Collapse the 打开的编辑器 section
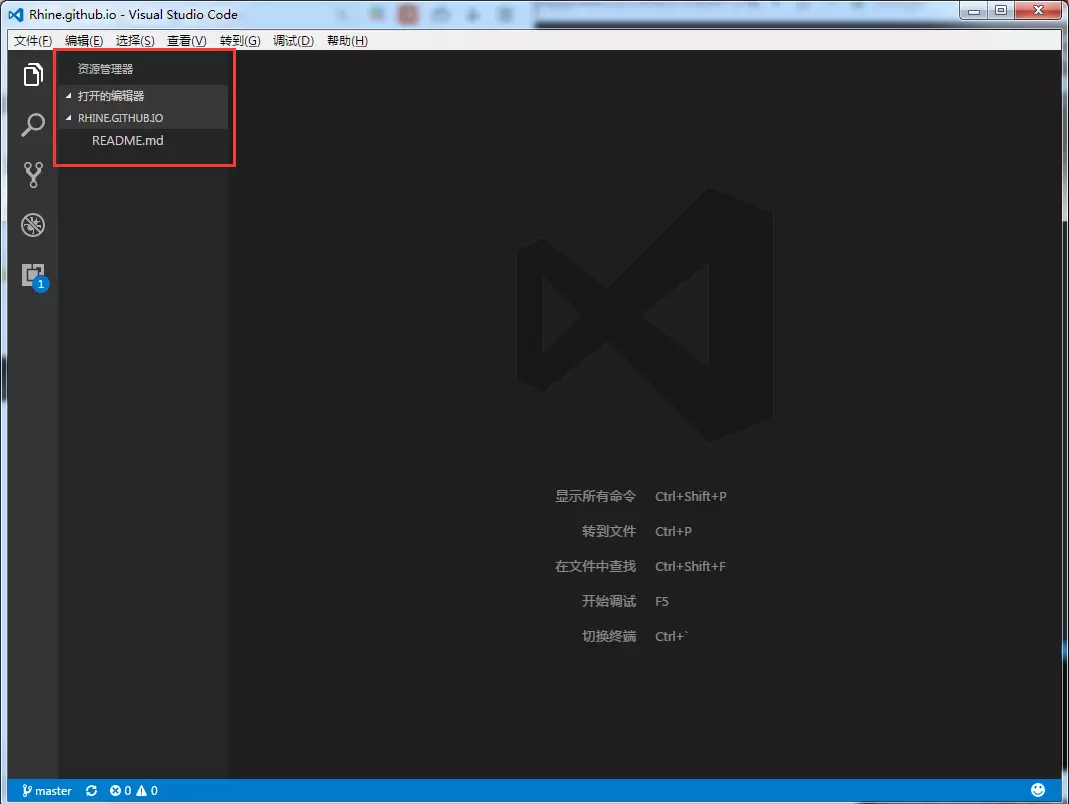 pyautogui.click(x=110, y=96)
